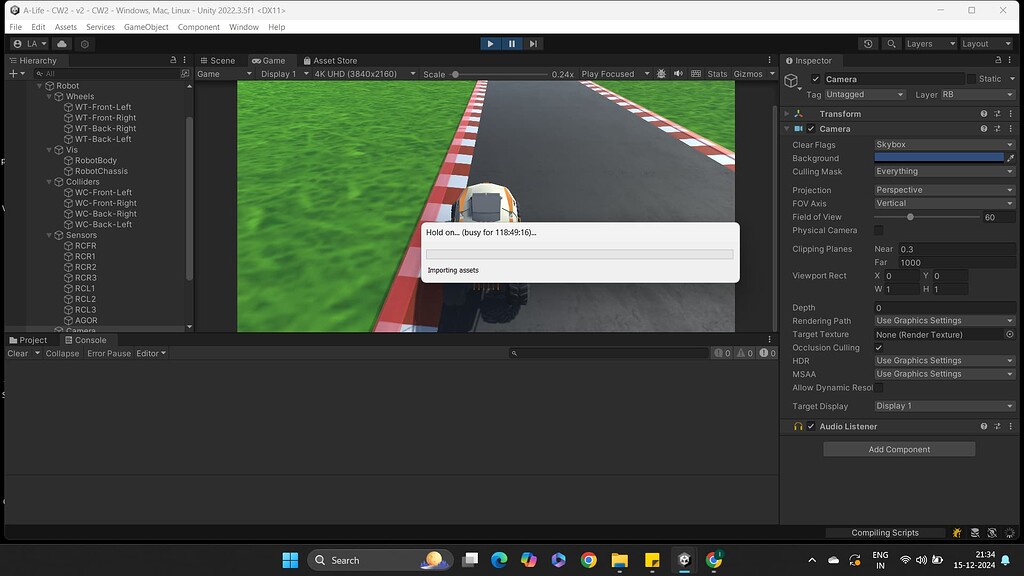Screen dimensions: 1024x576
Task: Open the Layers dropdown in the toolbar
Action: [x=926, y=43]
